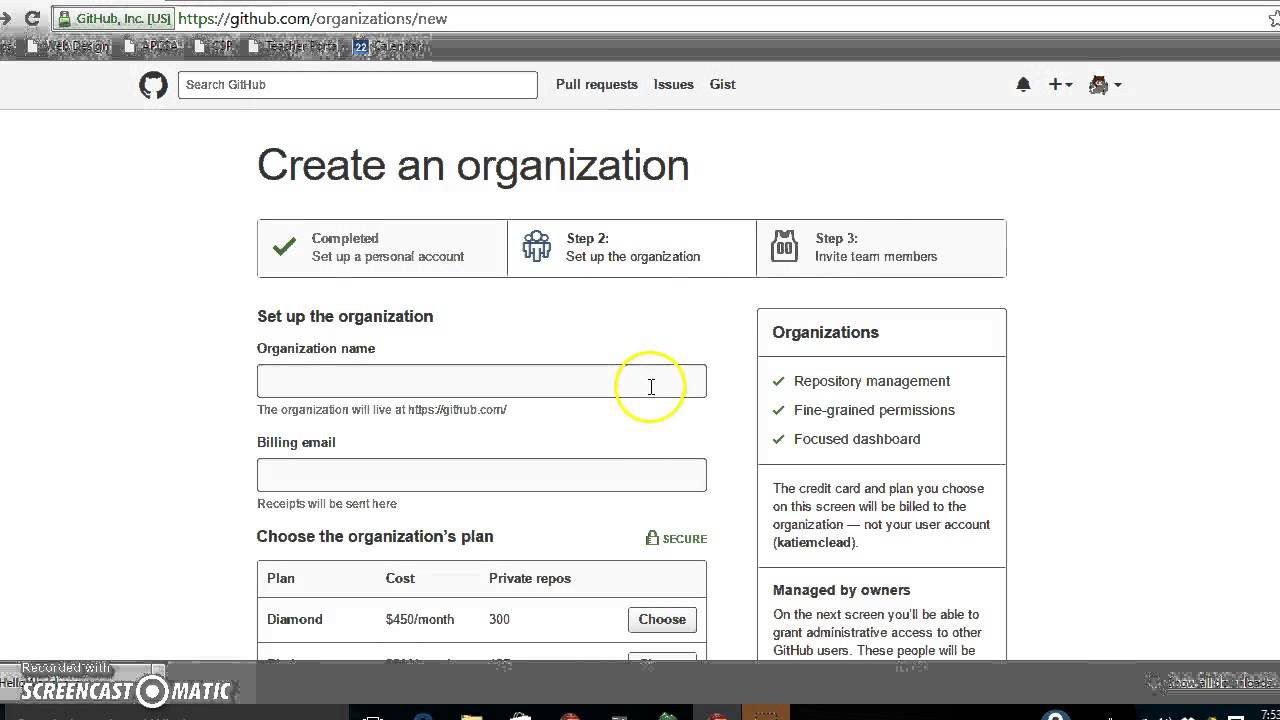Open the plus create-new dropdown
1280x720 pixels.
pos(1060,85)
